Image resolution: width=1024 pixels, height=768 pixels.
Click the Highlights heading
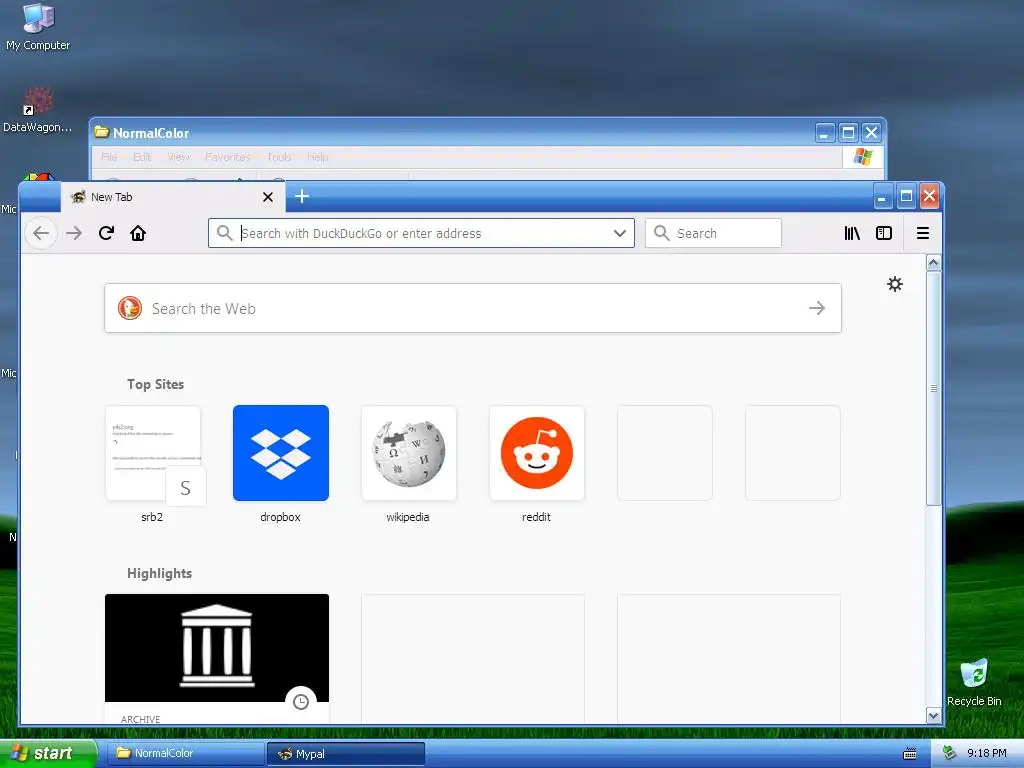[x=159, y=573]
